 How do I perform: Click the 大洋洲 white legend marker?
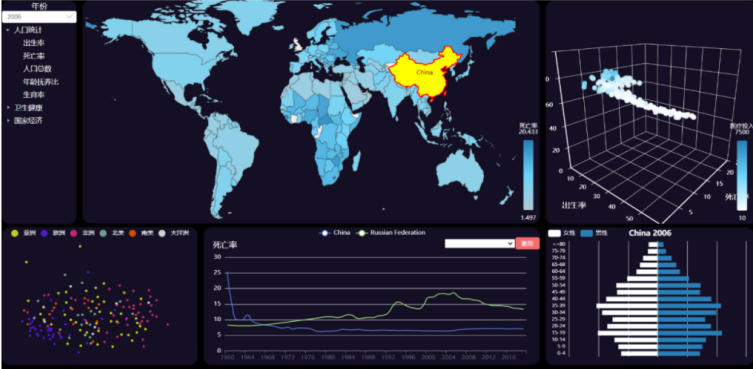(x=162, y=233)
